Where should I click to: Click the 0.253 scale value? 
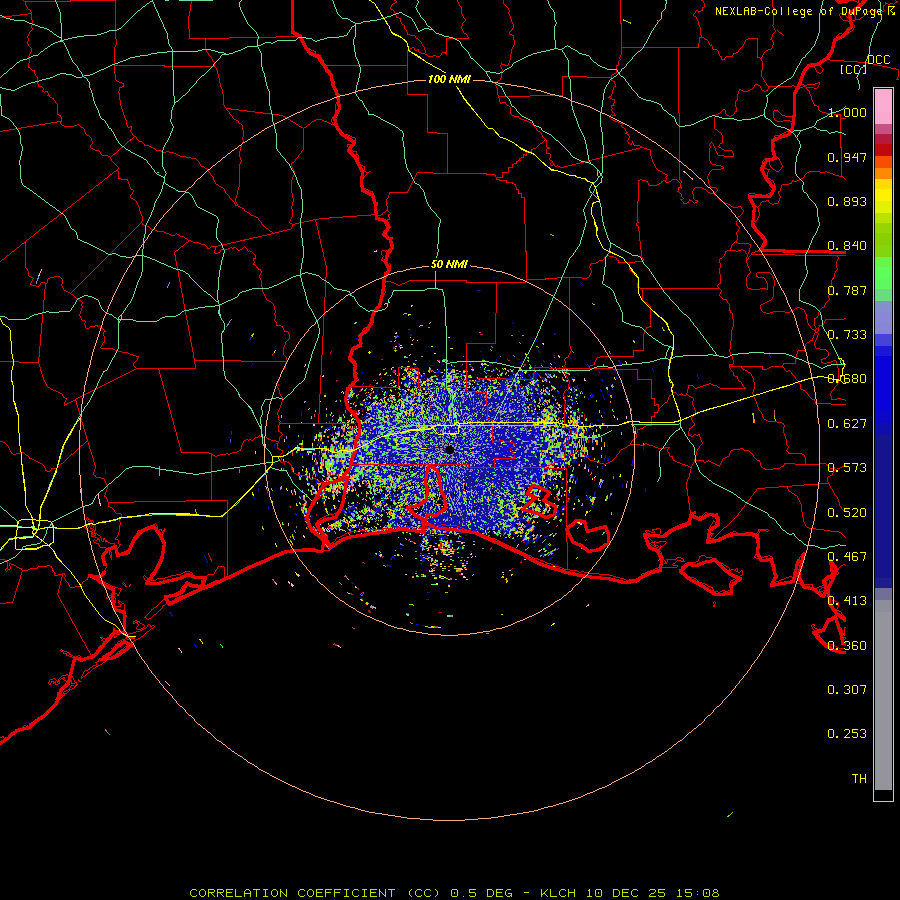click(847, 734)
